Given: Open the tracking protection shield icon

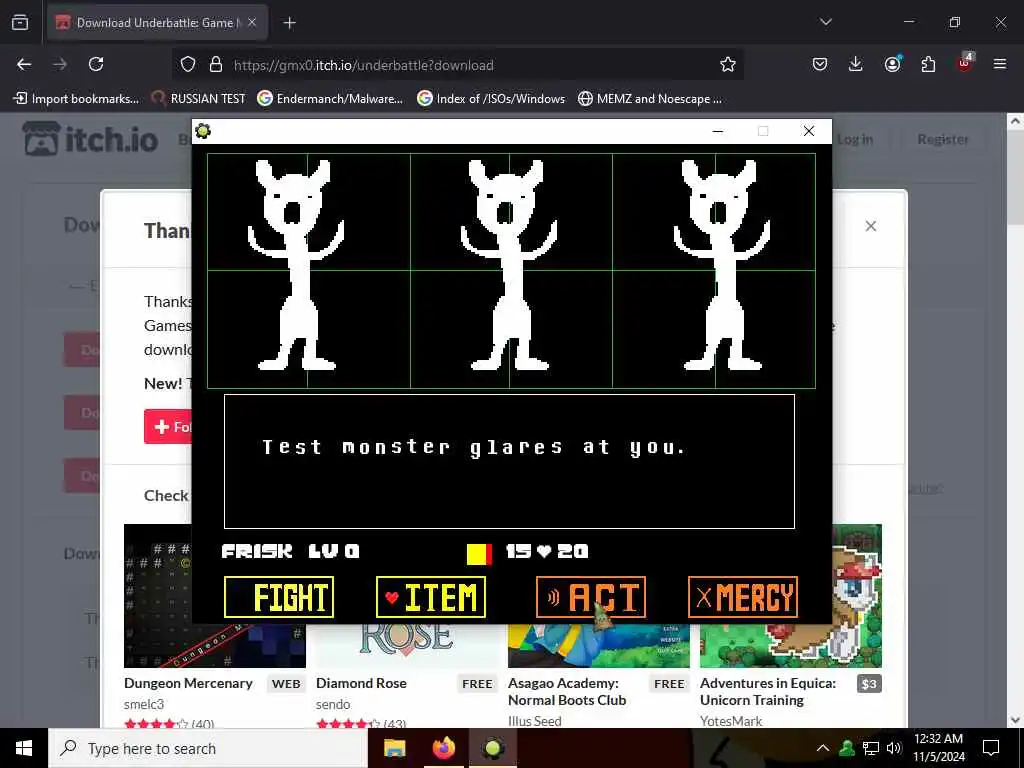Looking at the screenshot, I should point(188,64).
